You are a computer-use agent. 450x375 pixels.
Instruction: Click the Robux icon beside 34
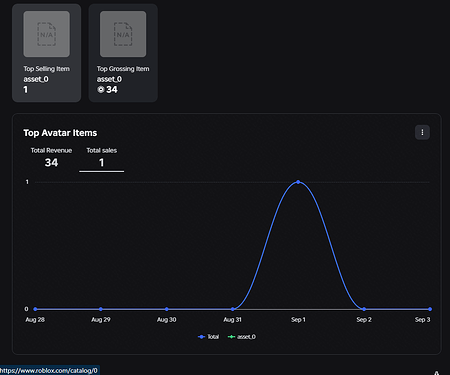(101, 89)
